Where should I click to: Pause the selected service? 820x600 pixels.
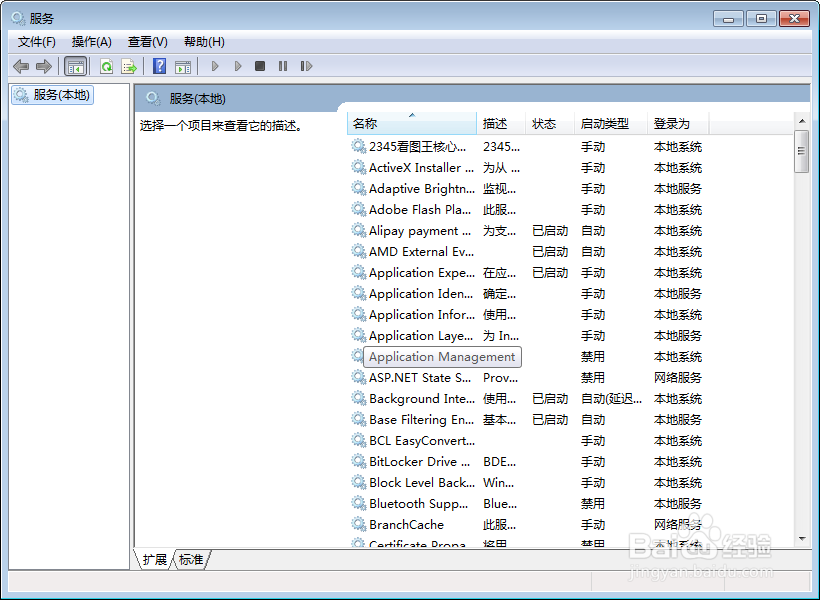(x=283, y=66)
